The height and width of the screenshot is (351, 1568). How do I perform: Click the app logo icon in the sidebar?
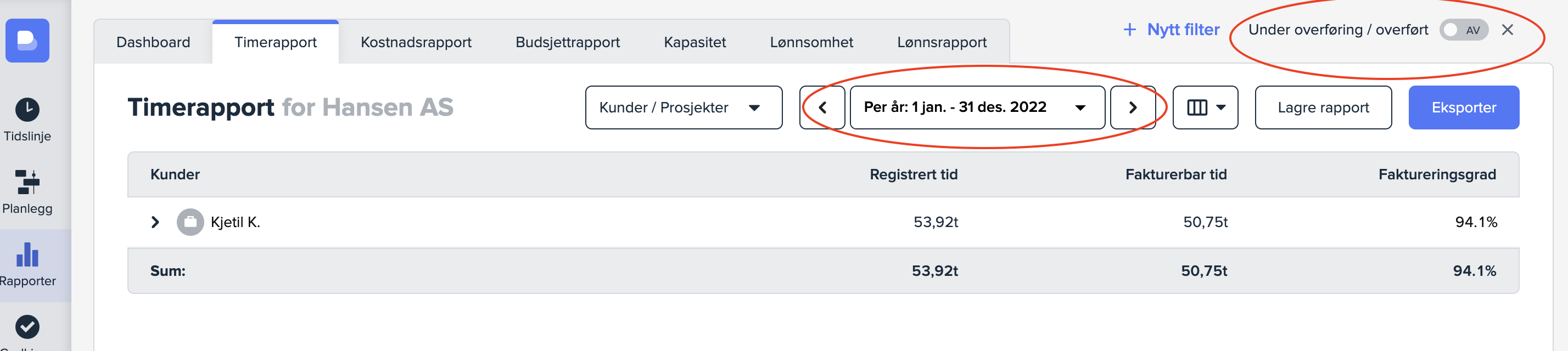pyautogui.click(x=27, y=41)
